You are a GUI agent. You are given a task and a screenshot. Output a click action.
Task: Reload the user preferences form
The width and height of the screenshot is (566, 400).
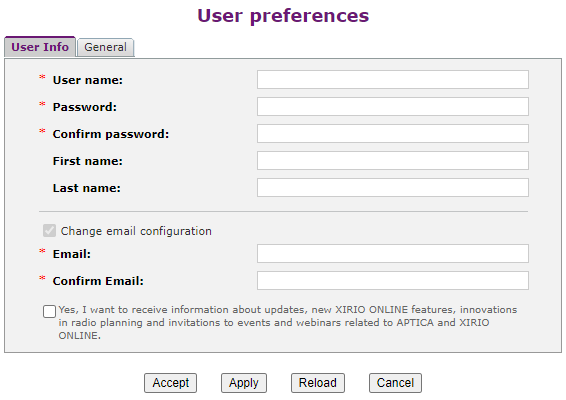[318, 383]
